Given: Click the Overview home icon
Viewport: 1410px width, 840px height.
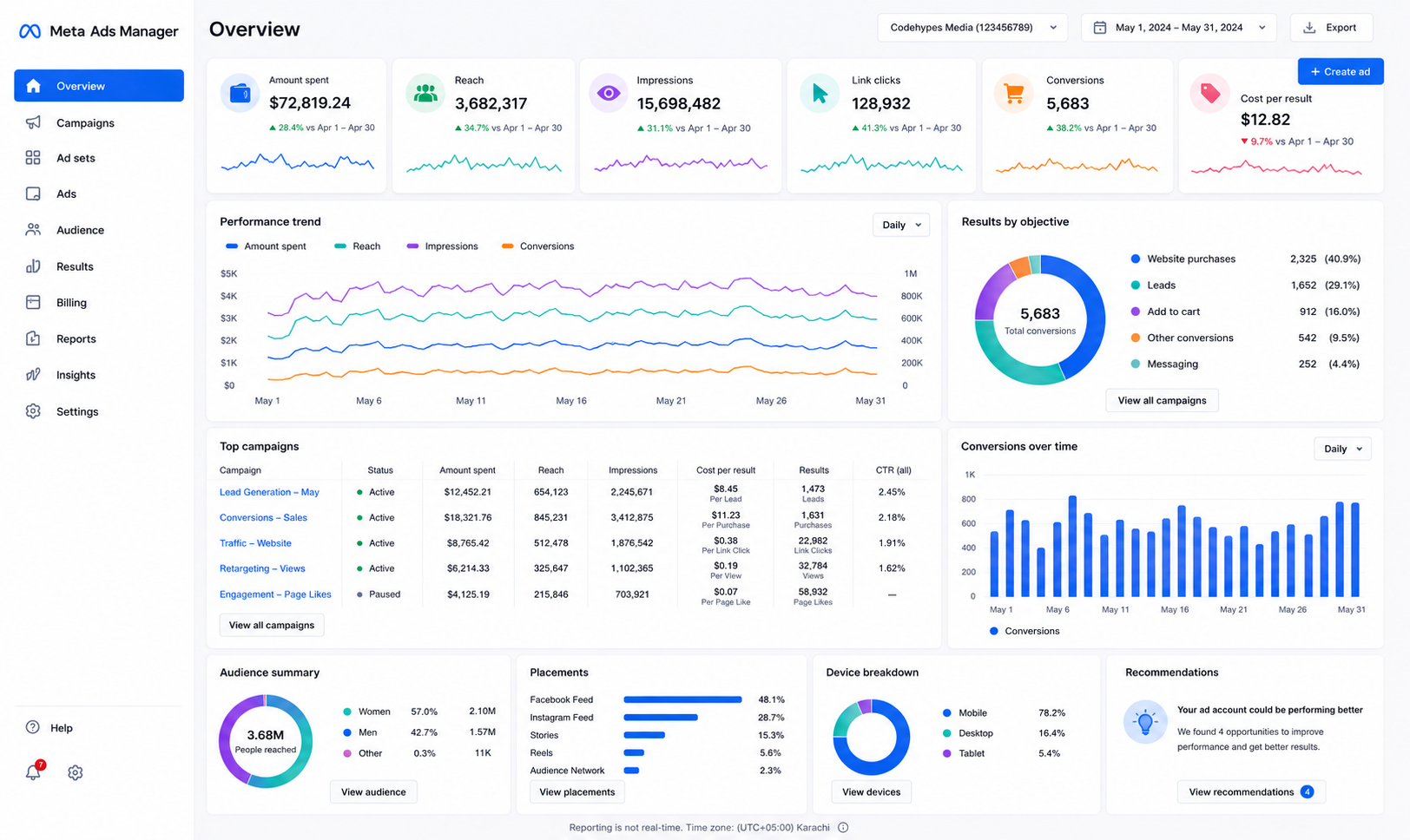Looking at the screenshot, I should (x=33, y=86).
